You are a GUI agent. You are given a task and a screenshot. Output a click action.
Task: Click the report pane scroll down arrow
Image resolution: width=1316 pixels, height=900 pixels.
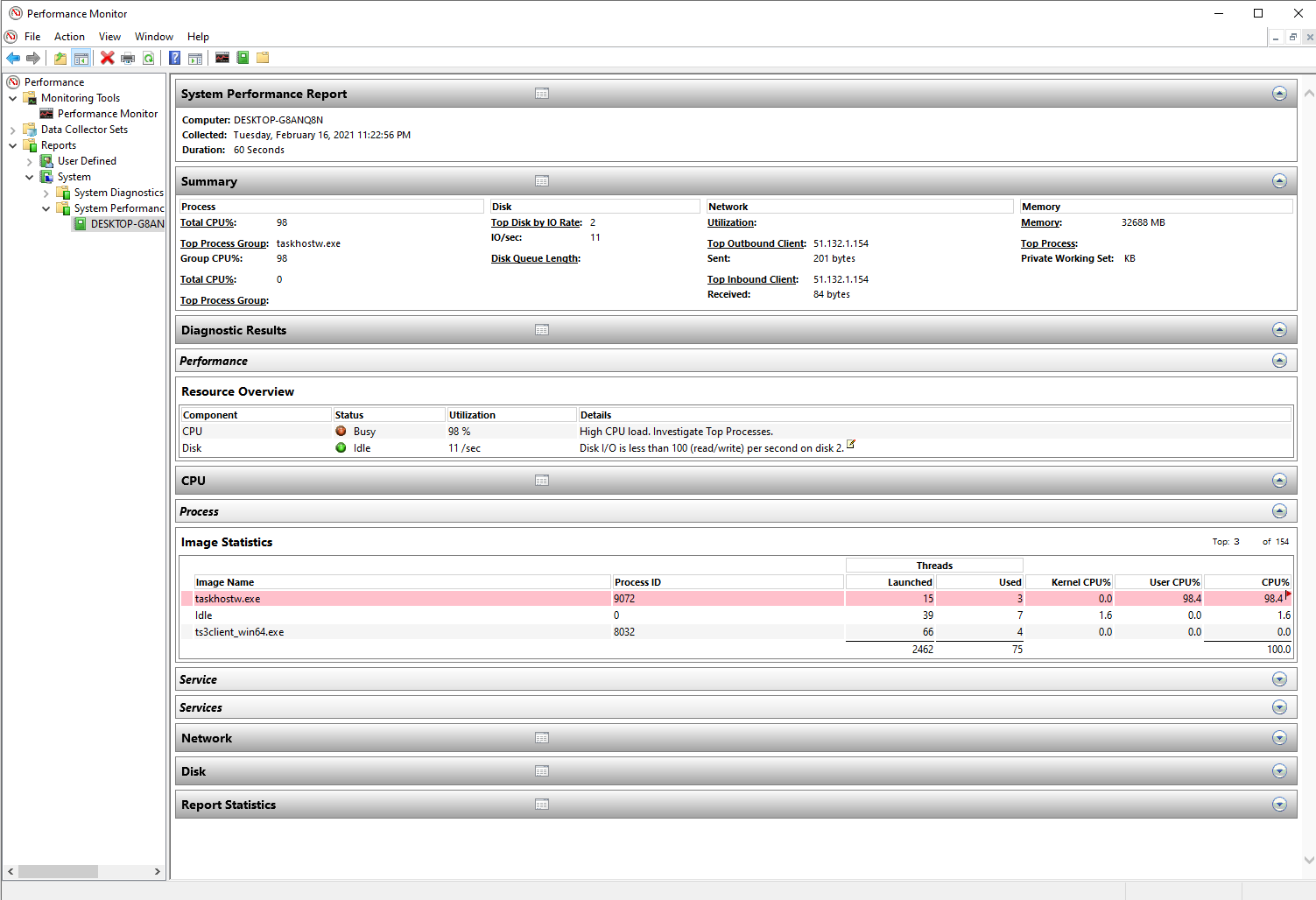1309,860
